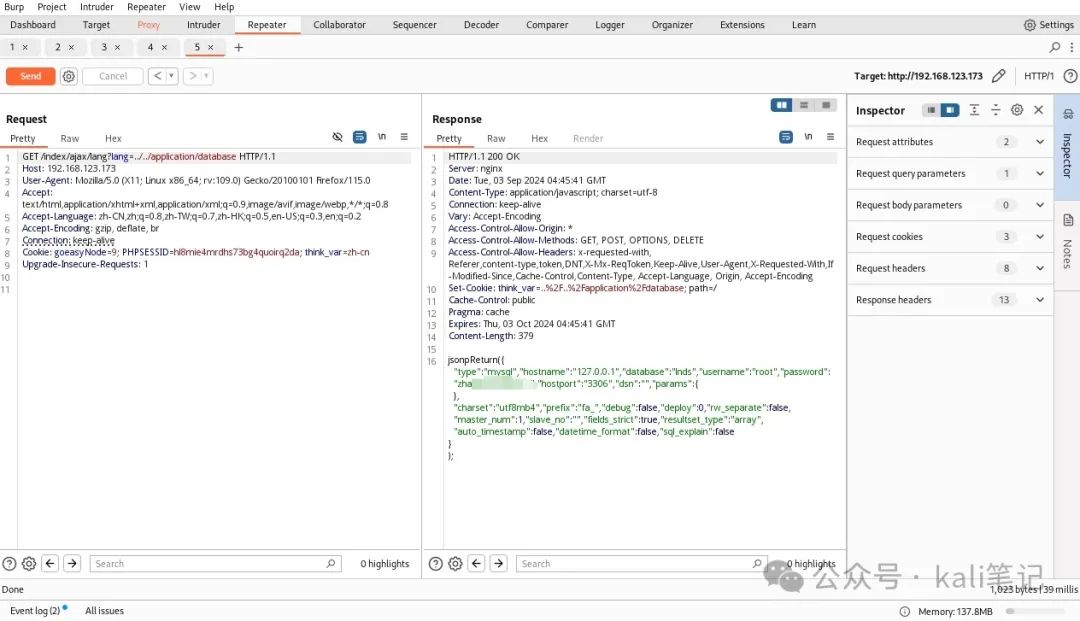
Task: Click the HTTP/1 protocol selector
Action: click(1039, 76)
